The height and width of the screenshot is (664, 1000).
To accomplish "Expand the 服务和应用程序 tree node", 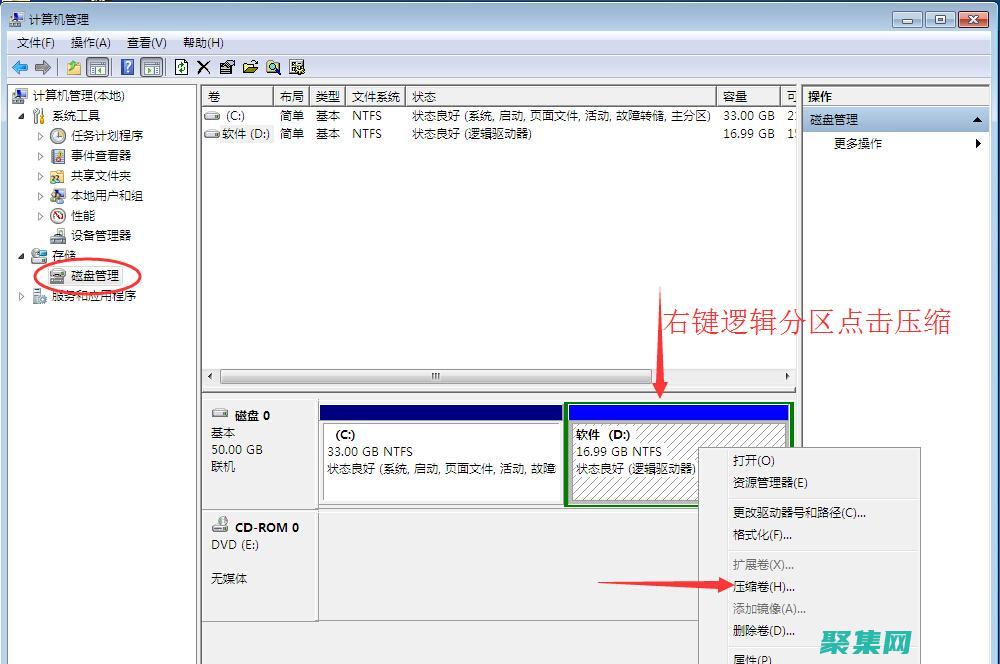I will tap(23, 296).
